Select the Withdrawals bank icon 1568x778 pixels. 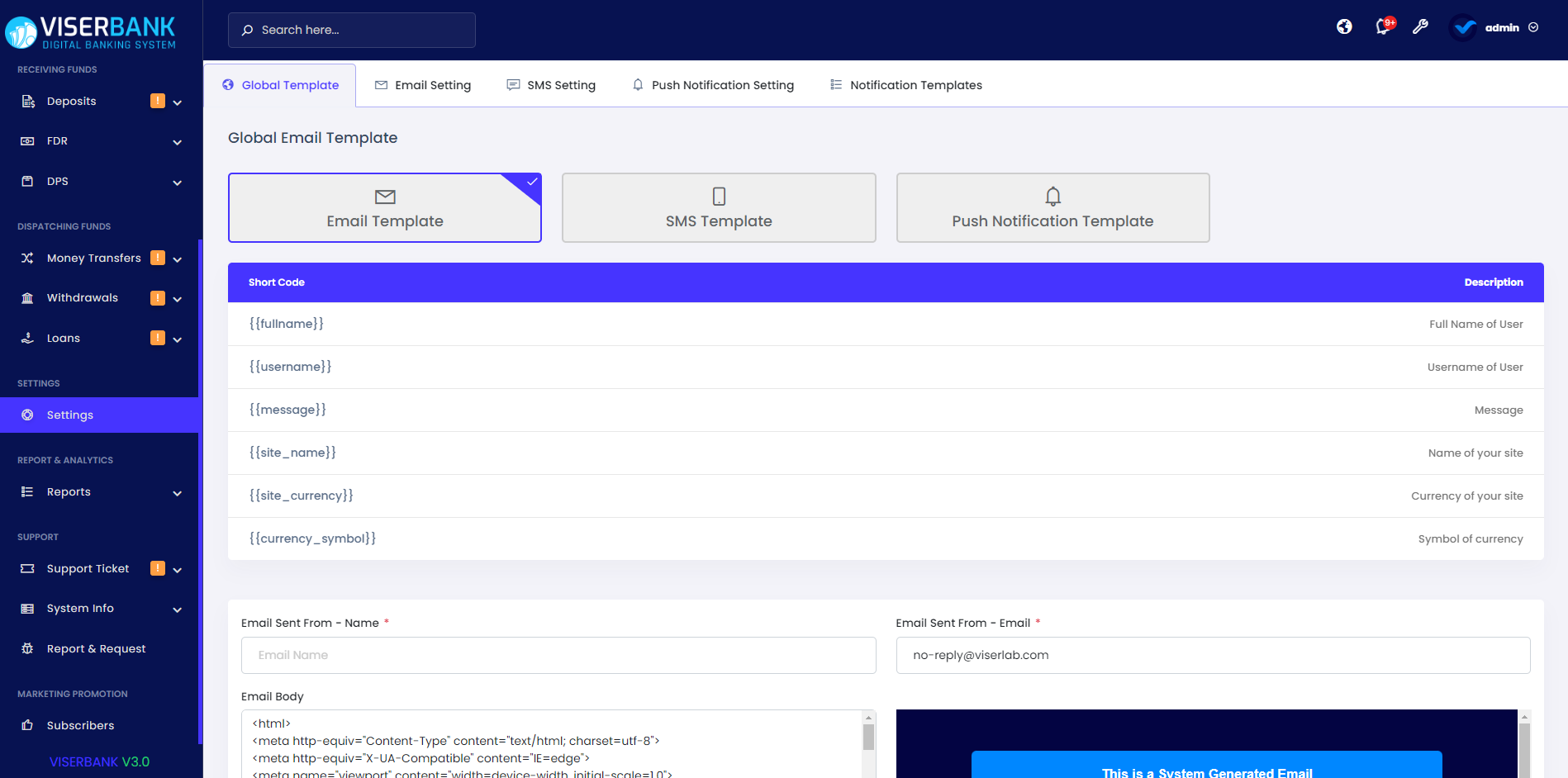(x=27, y=297)
